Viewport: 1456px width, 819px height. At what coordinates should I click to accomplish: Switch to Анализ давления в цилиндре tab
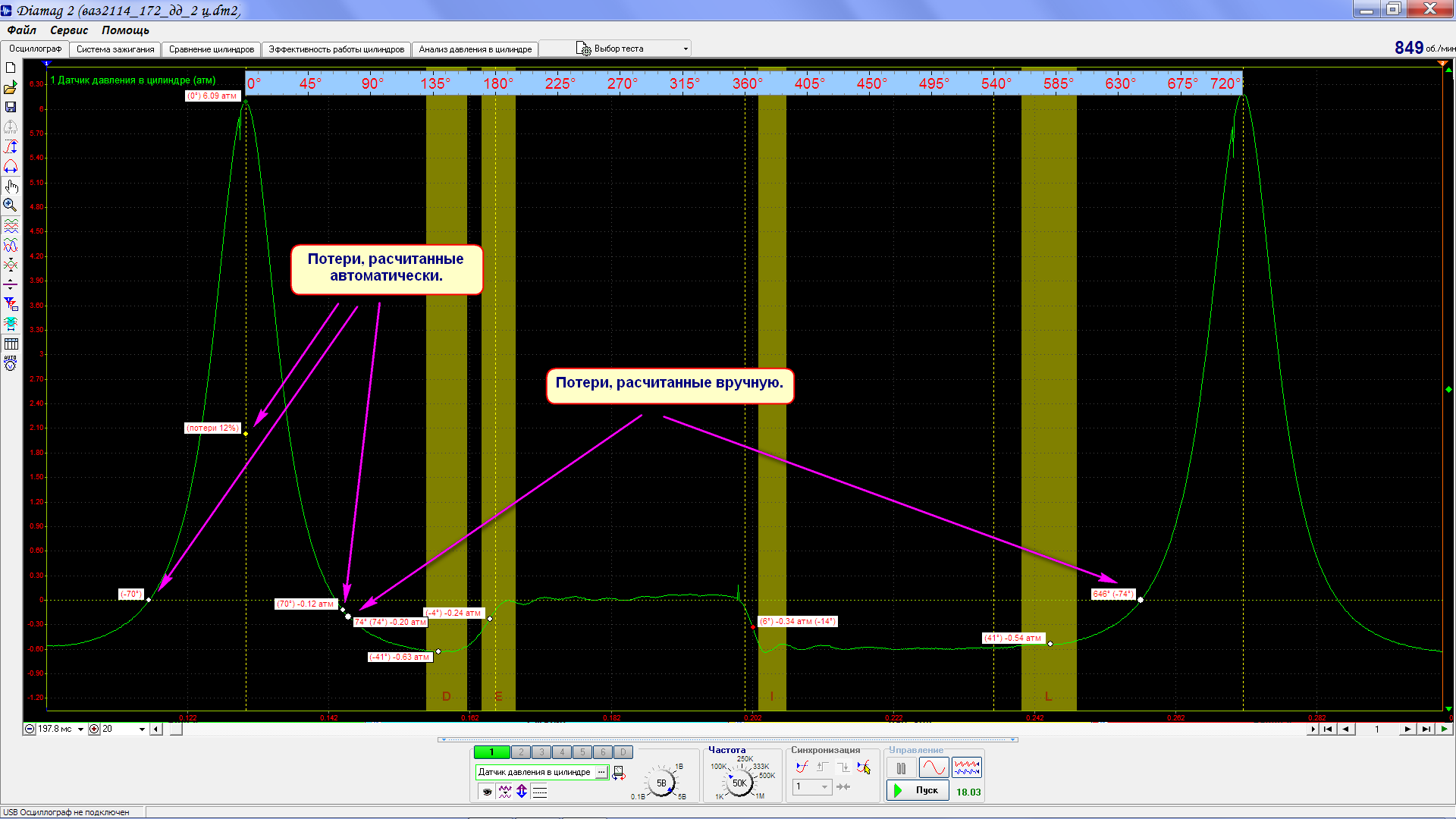(475, 49)
